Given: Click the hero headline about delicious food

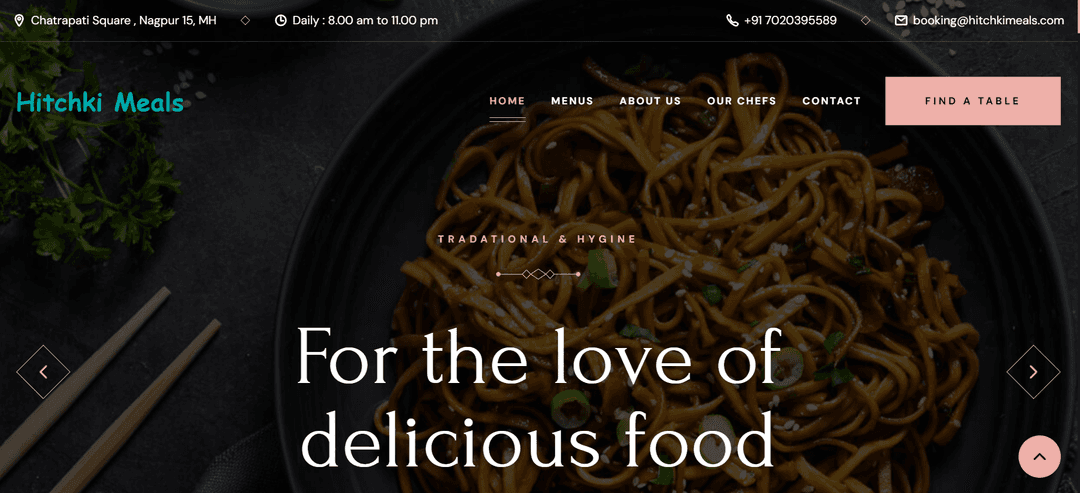Looking at the screenshot, I should point(540,398).
